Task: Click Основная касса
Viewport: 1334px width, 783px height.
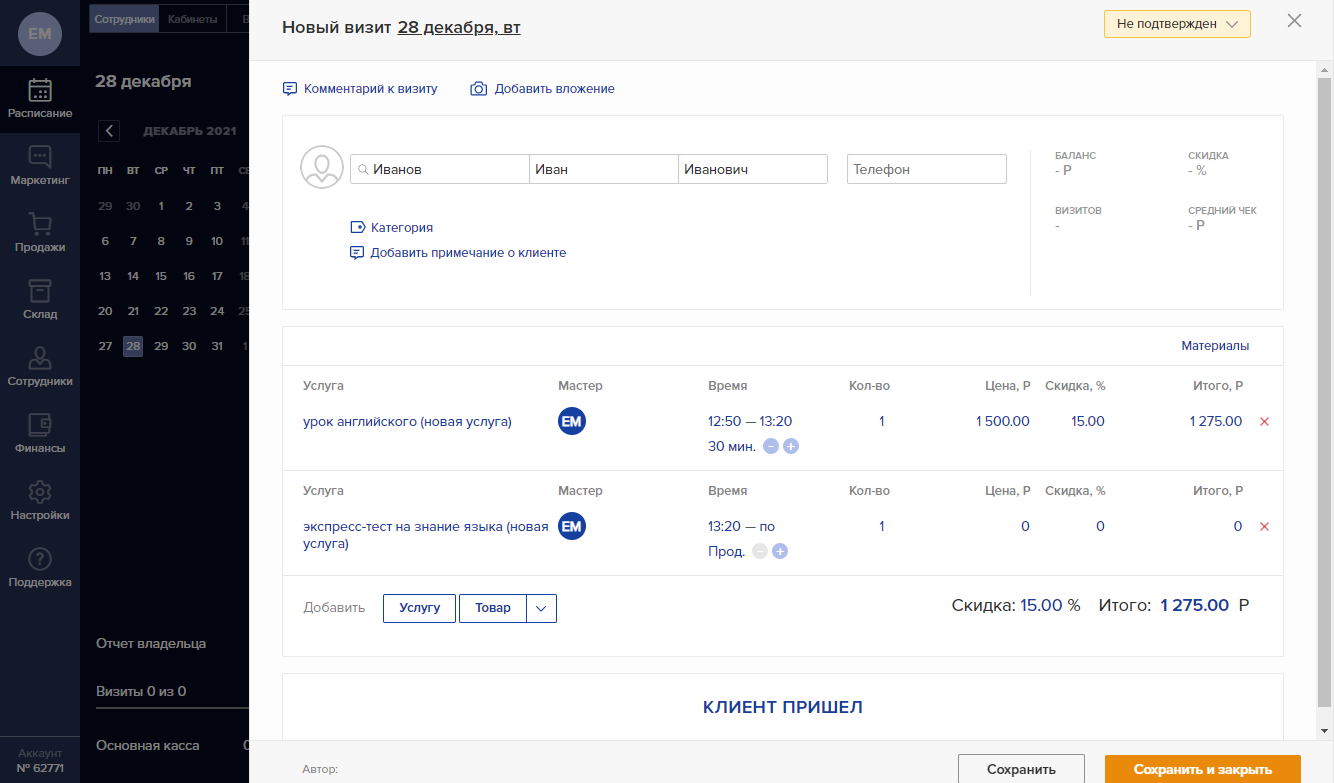Action: coord(148,745)
